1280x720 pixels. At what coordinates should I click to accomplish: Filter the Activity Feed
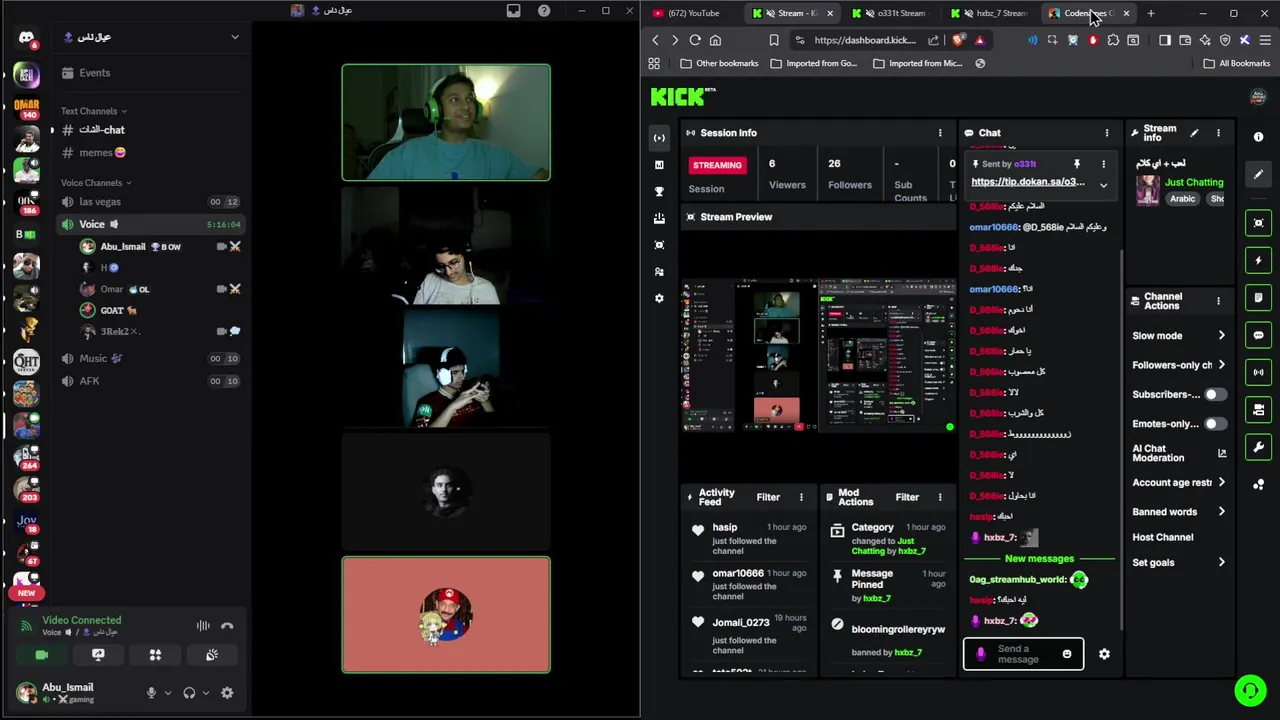pos(768,497)
